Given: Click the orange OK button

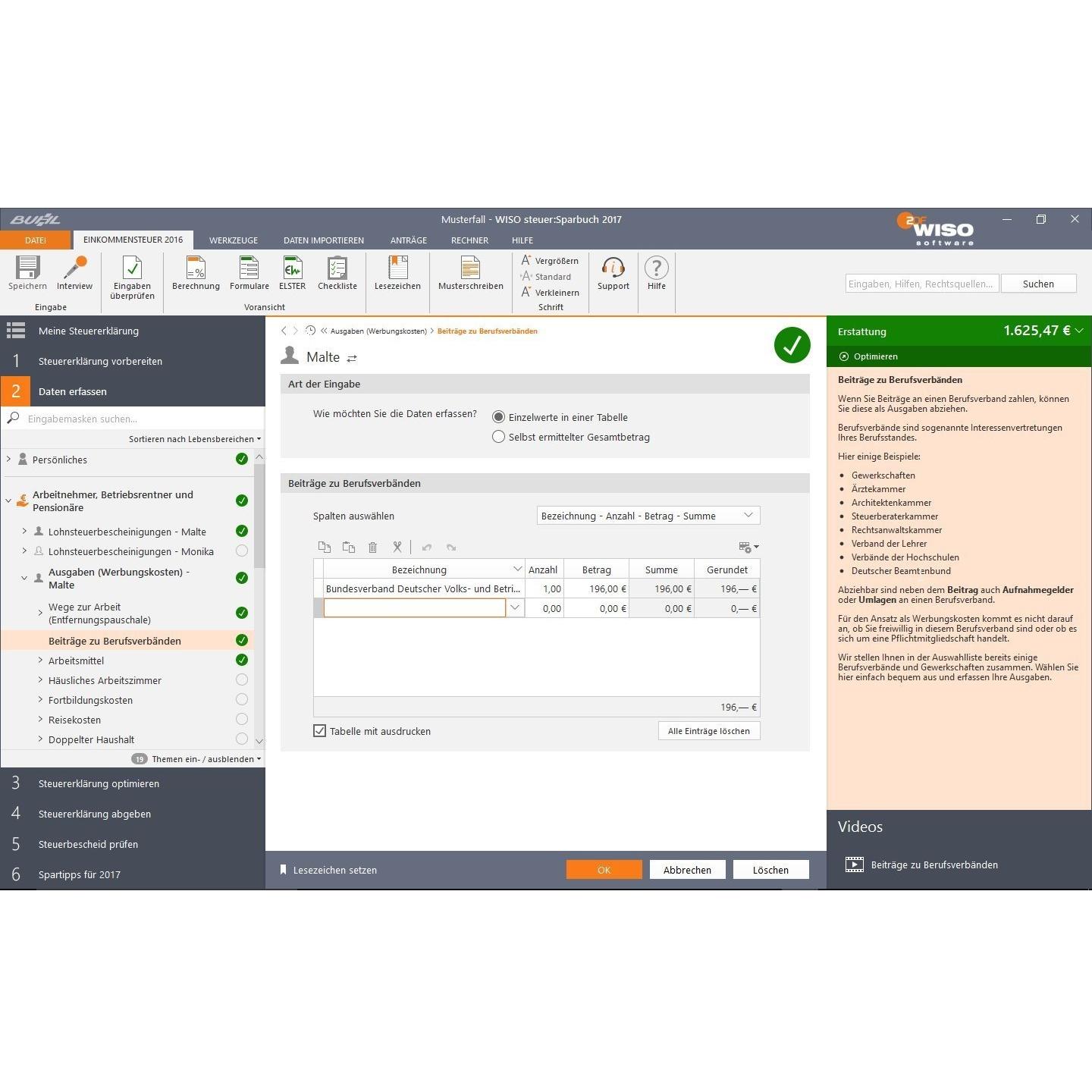Looking at the screenshot, I should click(604, 870).
